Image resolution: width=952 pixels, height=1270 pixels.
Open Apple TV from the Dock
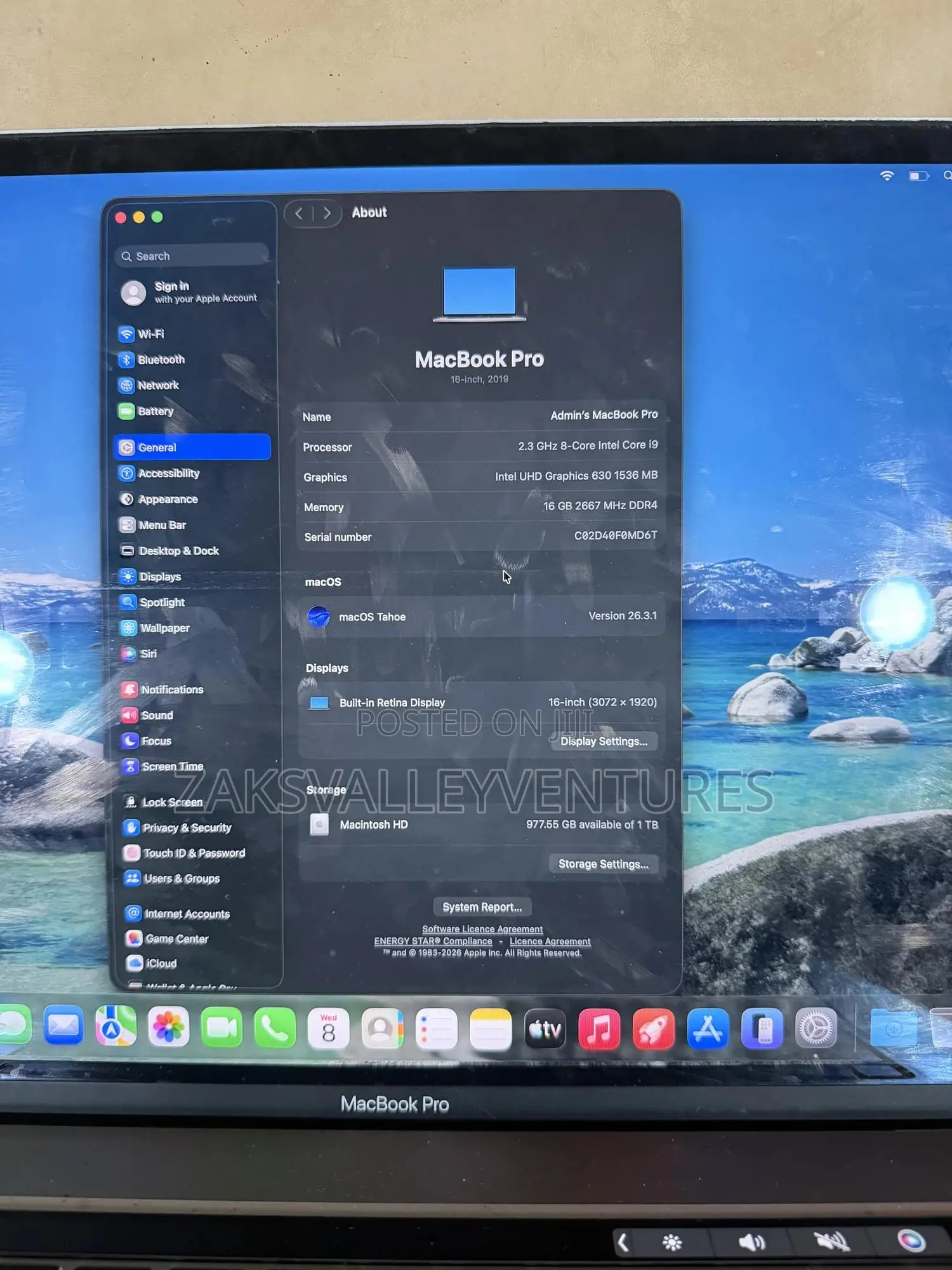click(x=545, y=1029)
